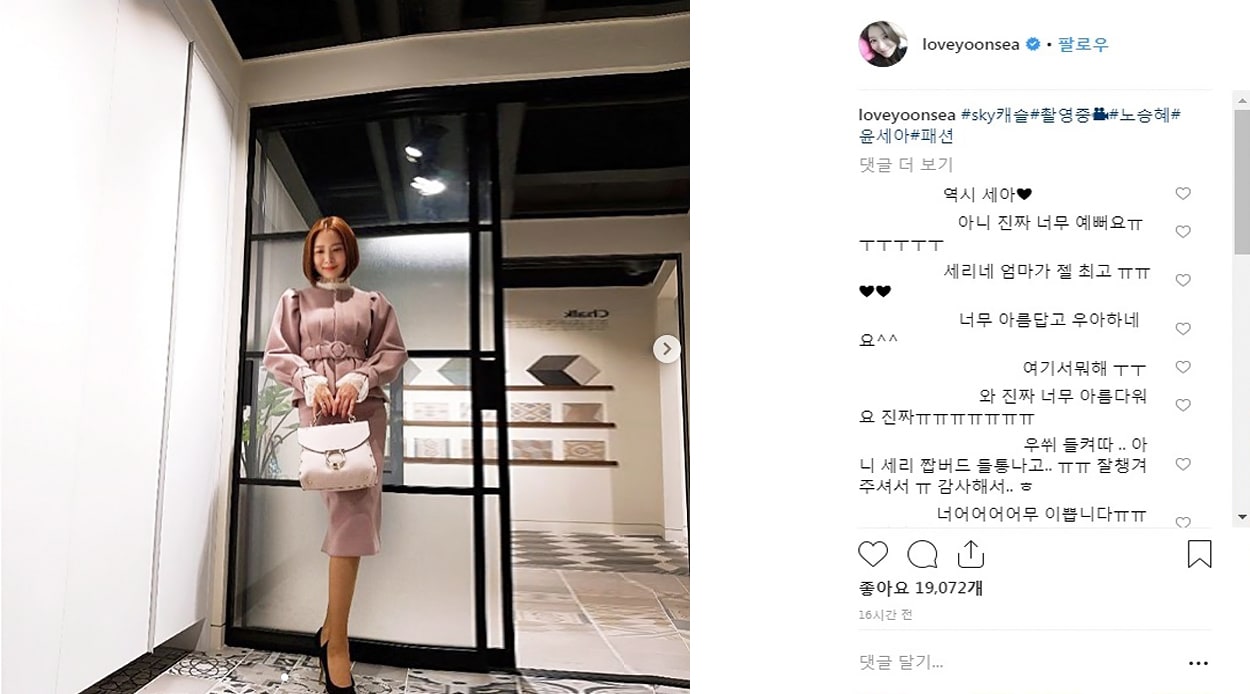Click scrollbar up arrow in comments

pyautogui.click(x=1241, y=99)
